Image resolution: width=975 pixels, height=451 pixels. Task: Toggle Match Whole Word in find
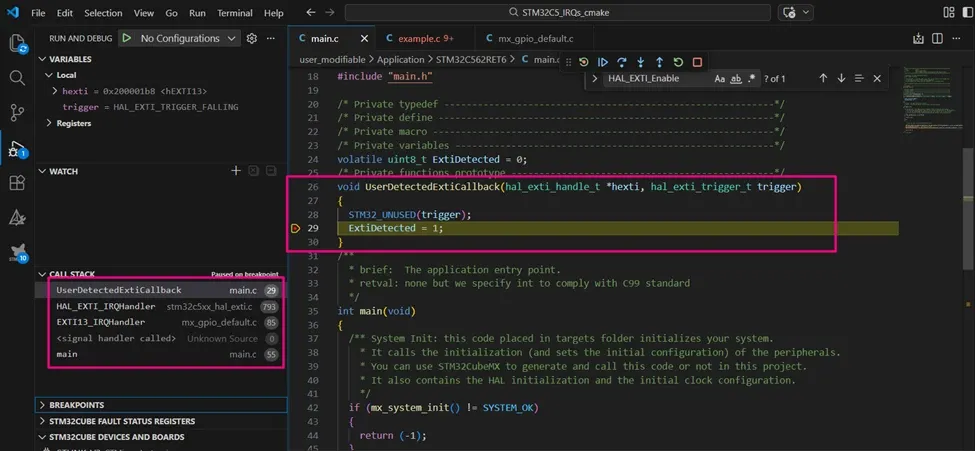coord(736,78)
